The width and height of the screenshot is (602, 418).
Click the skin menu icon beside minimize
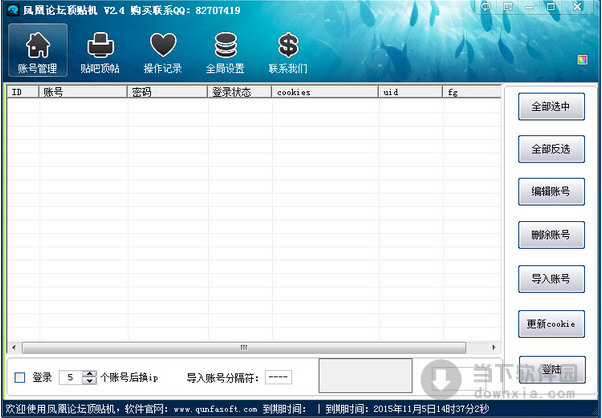point(508,7)
